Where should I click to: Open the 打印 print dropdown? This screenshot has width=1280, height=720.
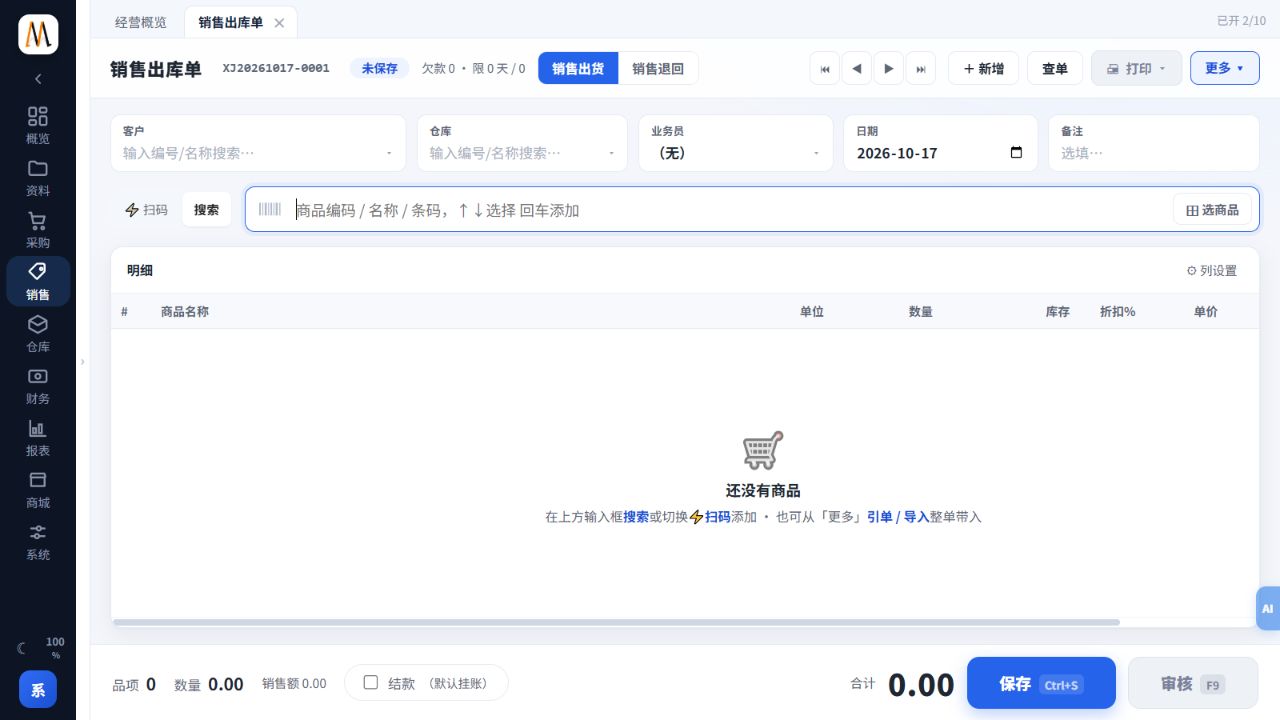1137,69
